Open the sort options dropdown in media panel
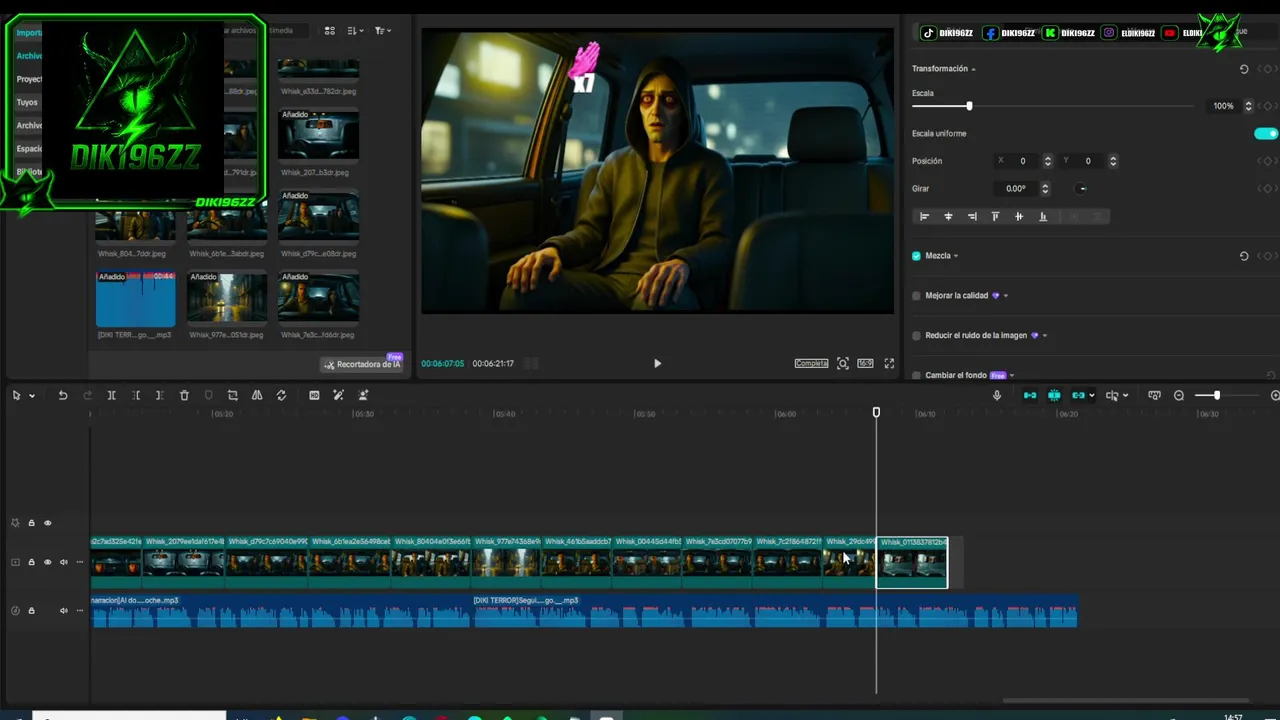This screenshot has width=1280, height=720. coord(356,31)
